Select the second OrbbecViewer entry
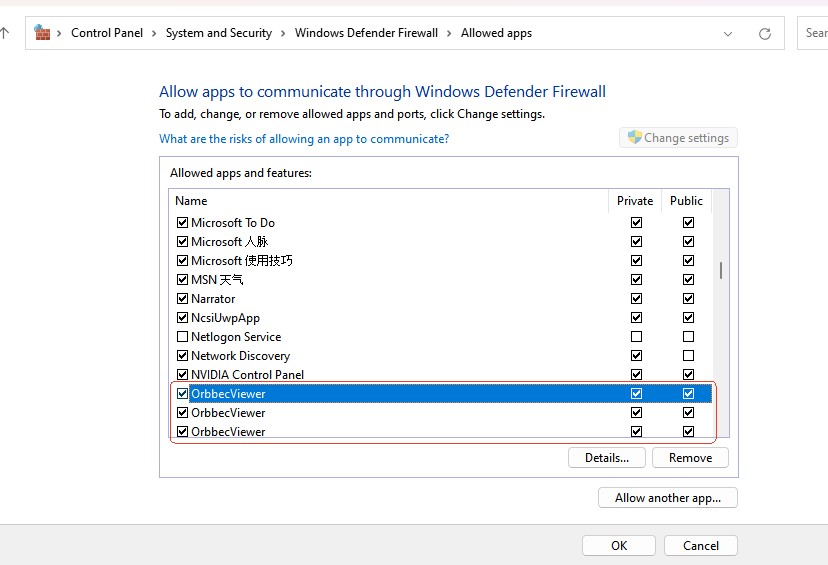828x565 pixels. pos(228,413)
